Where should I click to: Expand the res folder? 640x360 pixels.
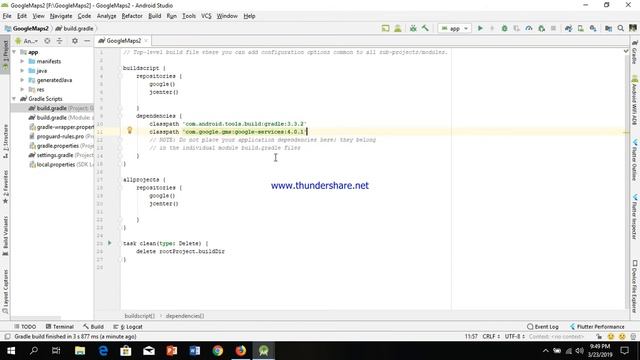coord(22,89)
